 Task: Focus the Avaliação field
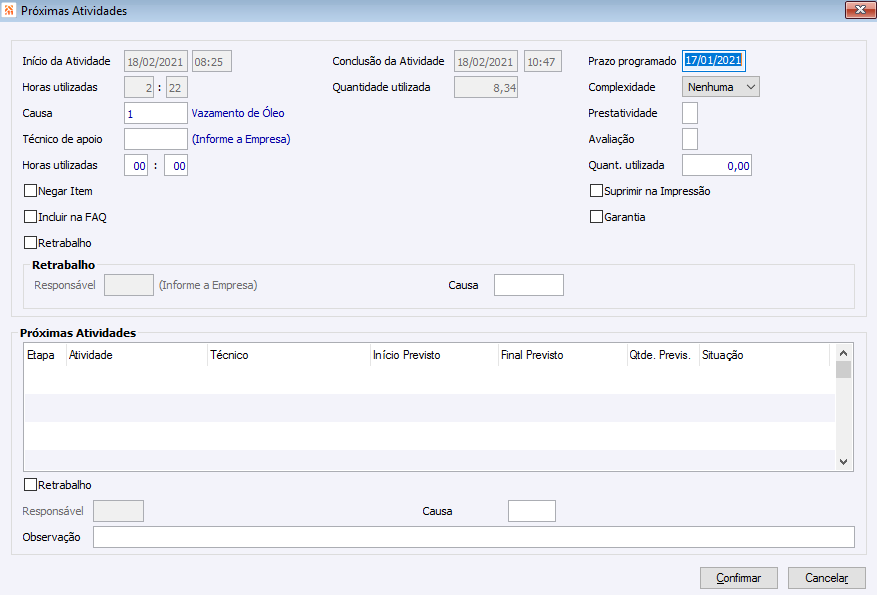tap(690, 139)
